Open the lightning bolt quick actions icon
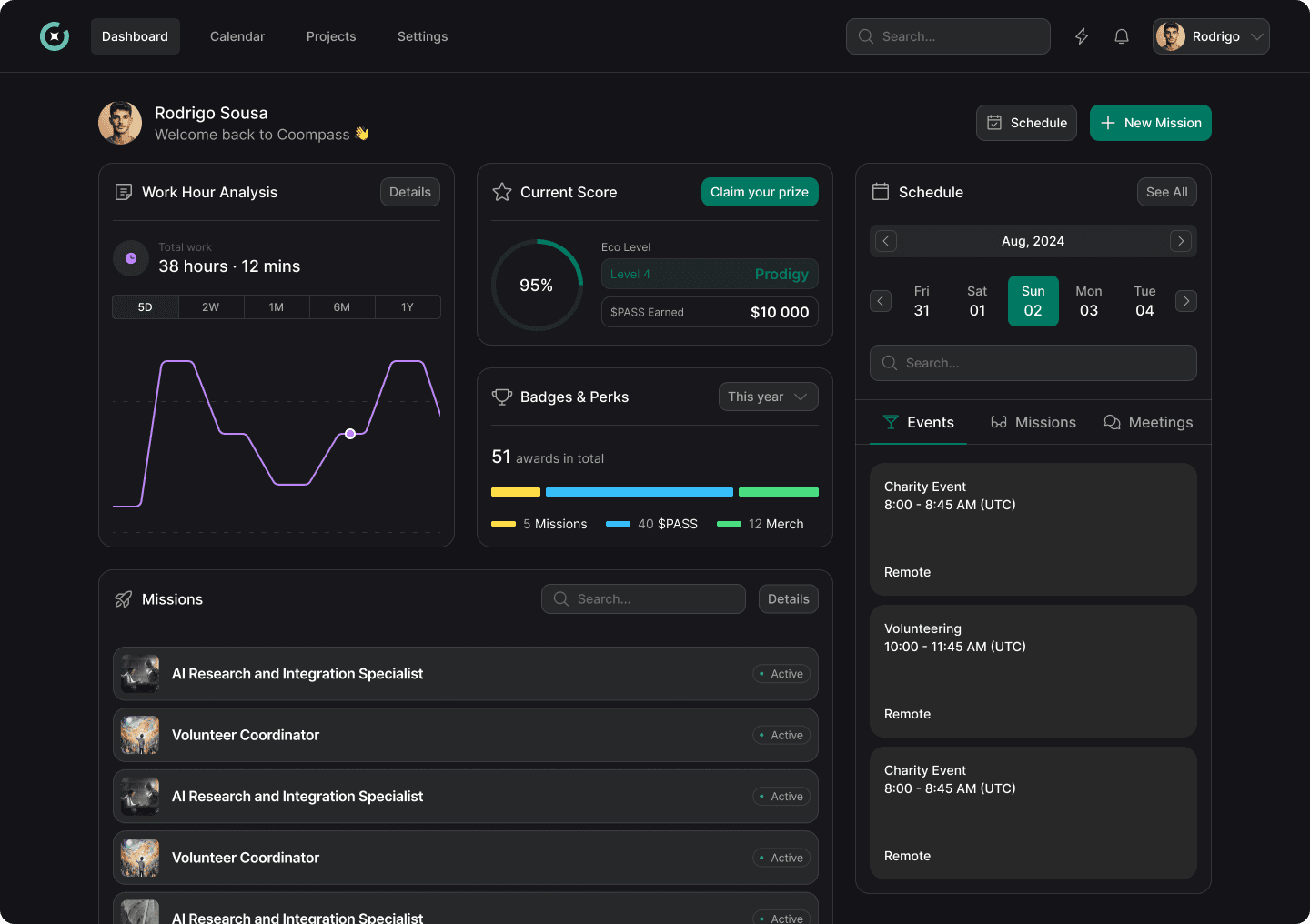The image size is (1310, 924). 1082,36
